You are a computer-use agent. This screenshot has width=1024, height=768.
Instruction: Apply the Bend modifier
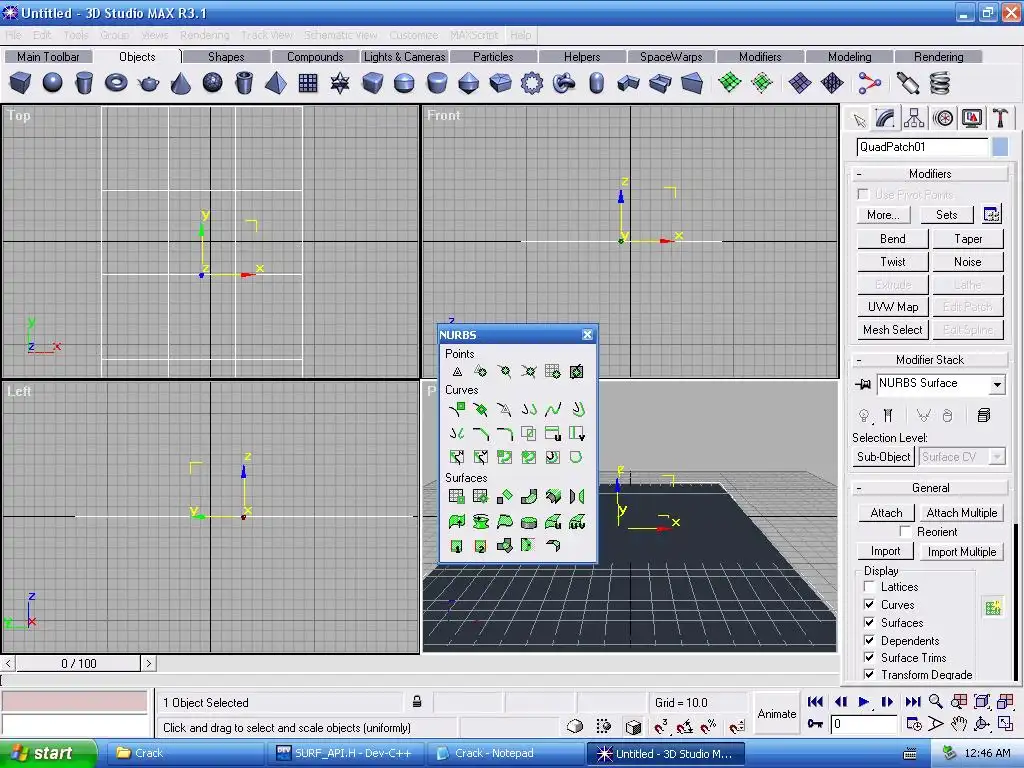pyautogui.click(x=892, y=239)
